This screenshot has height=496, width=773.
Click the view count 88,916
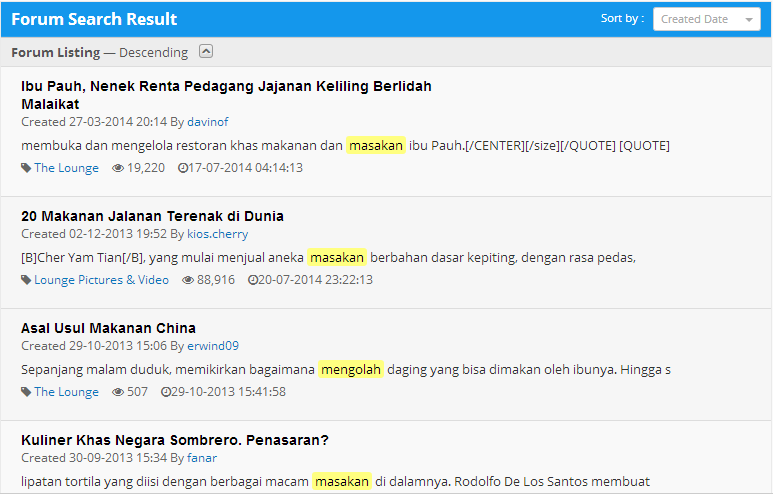[216, 280]
